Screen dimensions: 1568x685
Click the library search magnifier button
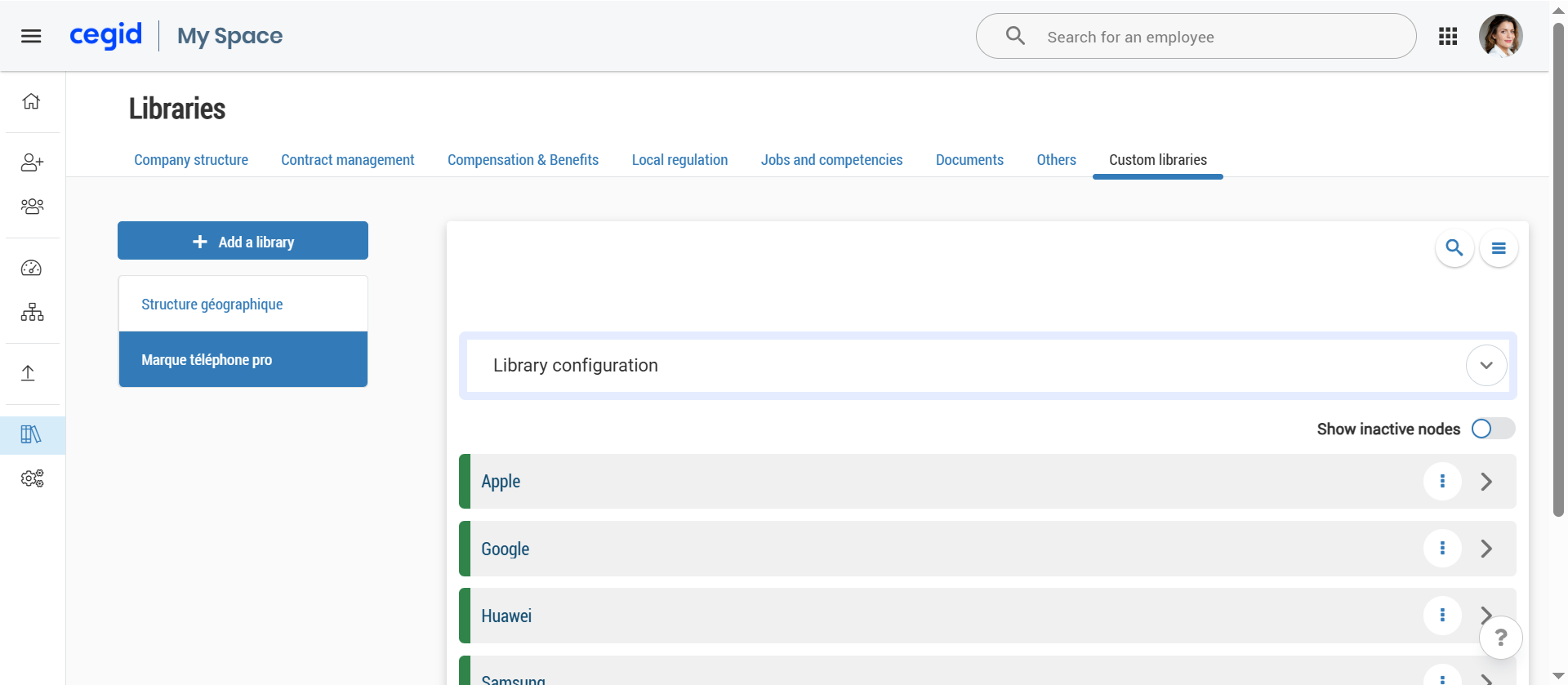(1454, 248)
